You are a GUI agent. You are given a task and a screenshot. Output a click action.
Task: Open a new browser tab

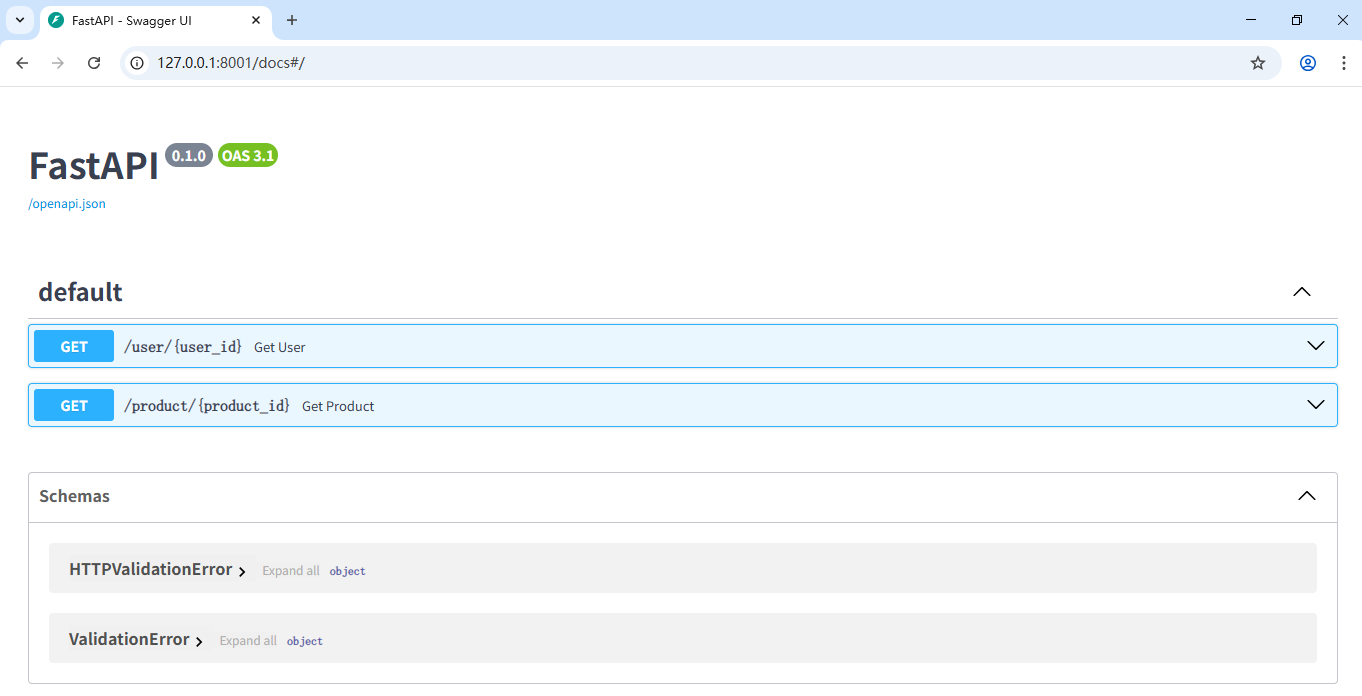292,20
